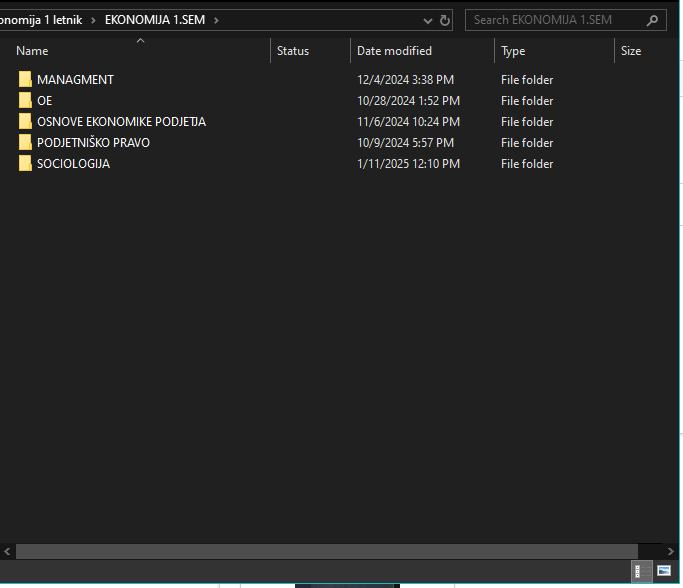Navigate to parent breadcrumb 'onomija 1 letnik'
This screenshot has height=588, width=683.
[41, 20]
